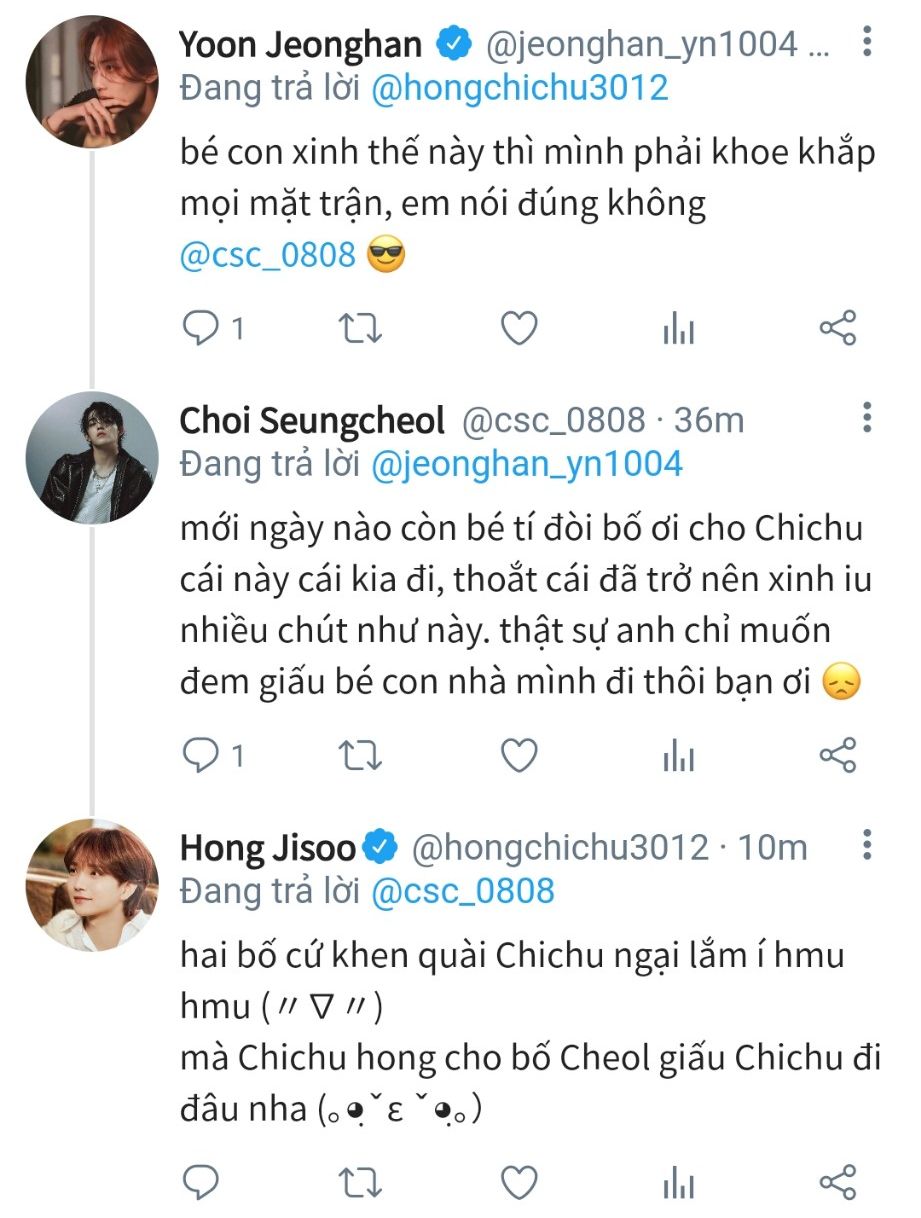Open Hong Jisoo's display name

[x=267, y=848]
